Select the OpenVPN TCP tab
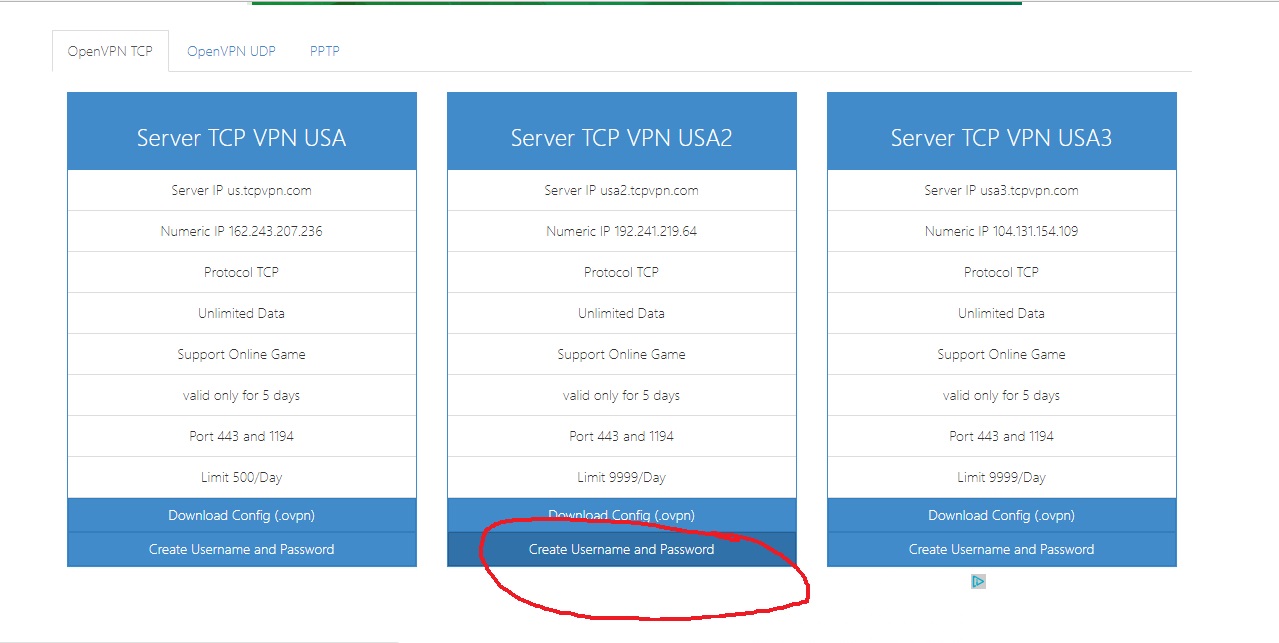1279x643 pixels. click(110, 50)
